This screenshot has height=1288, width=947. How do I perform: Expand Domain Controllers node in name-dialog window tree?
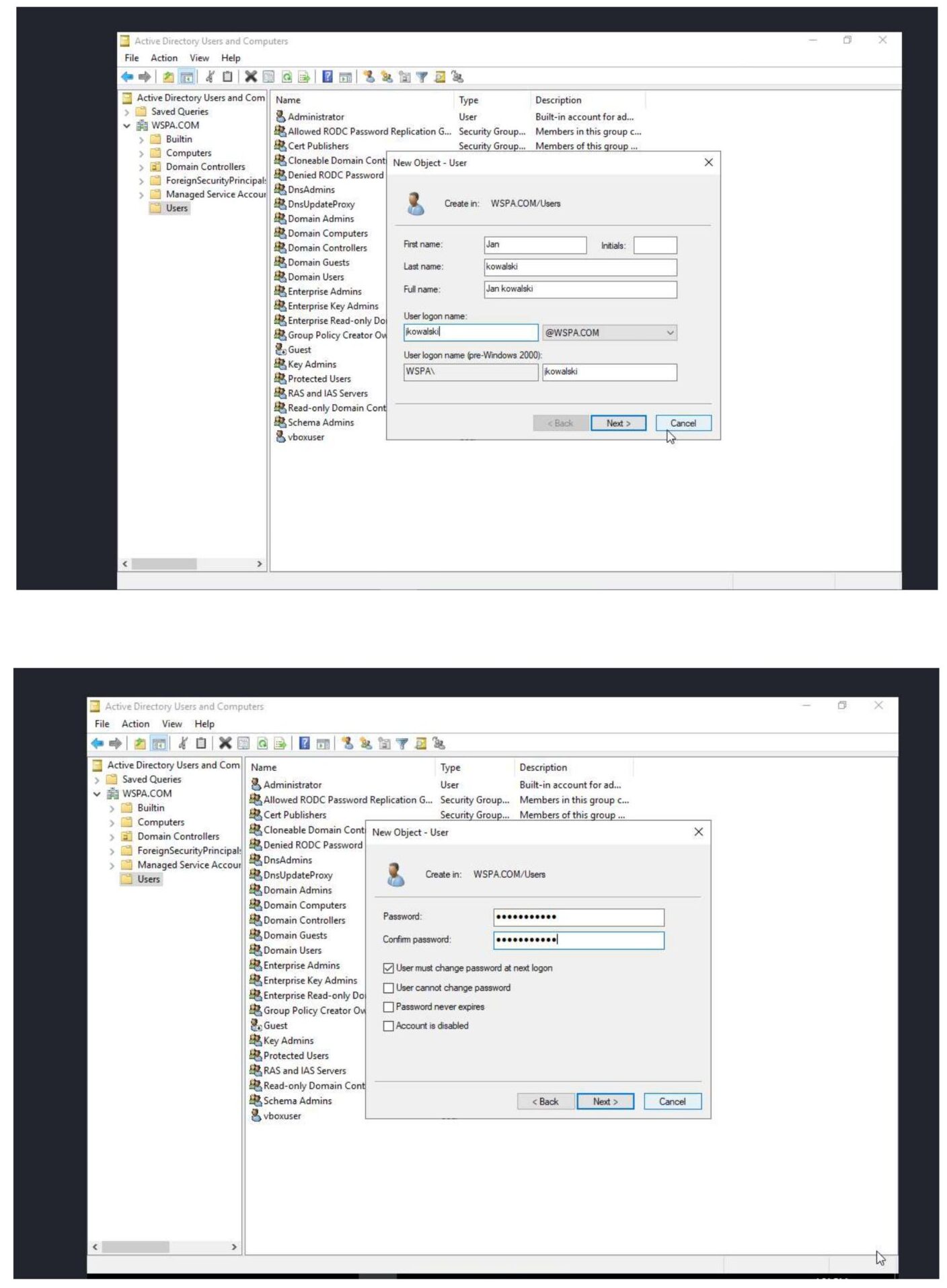[x=141, y=167]
